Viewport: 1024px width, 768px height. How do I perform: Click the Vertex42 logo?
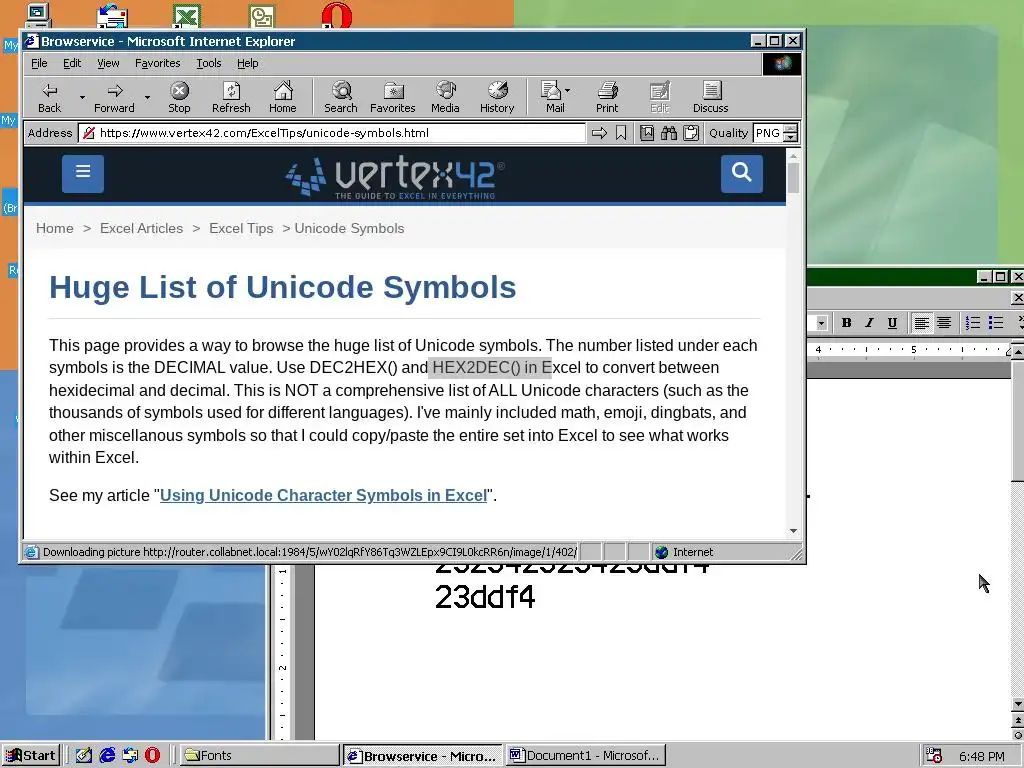(x=395, y=176)
